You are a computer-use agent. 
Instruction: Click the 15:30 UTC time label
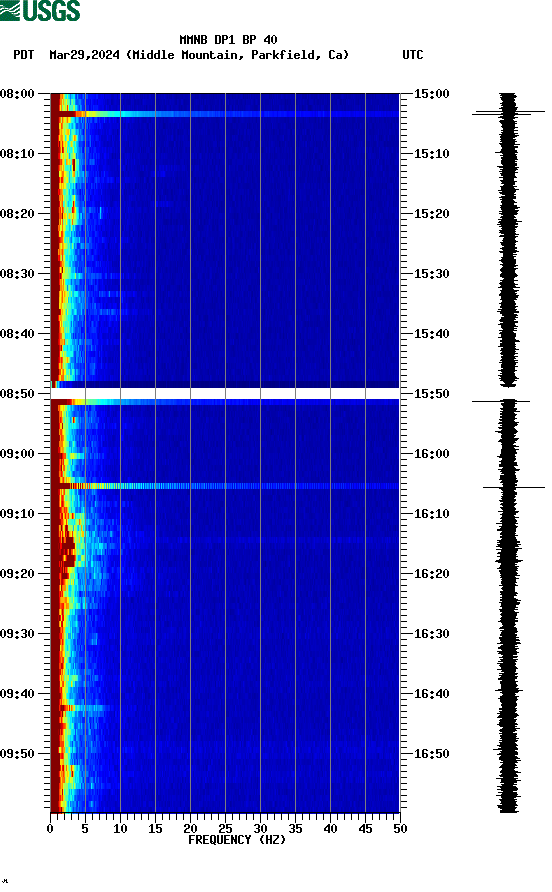click(431, 274)
